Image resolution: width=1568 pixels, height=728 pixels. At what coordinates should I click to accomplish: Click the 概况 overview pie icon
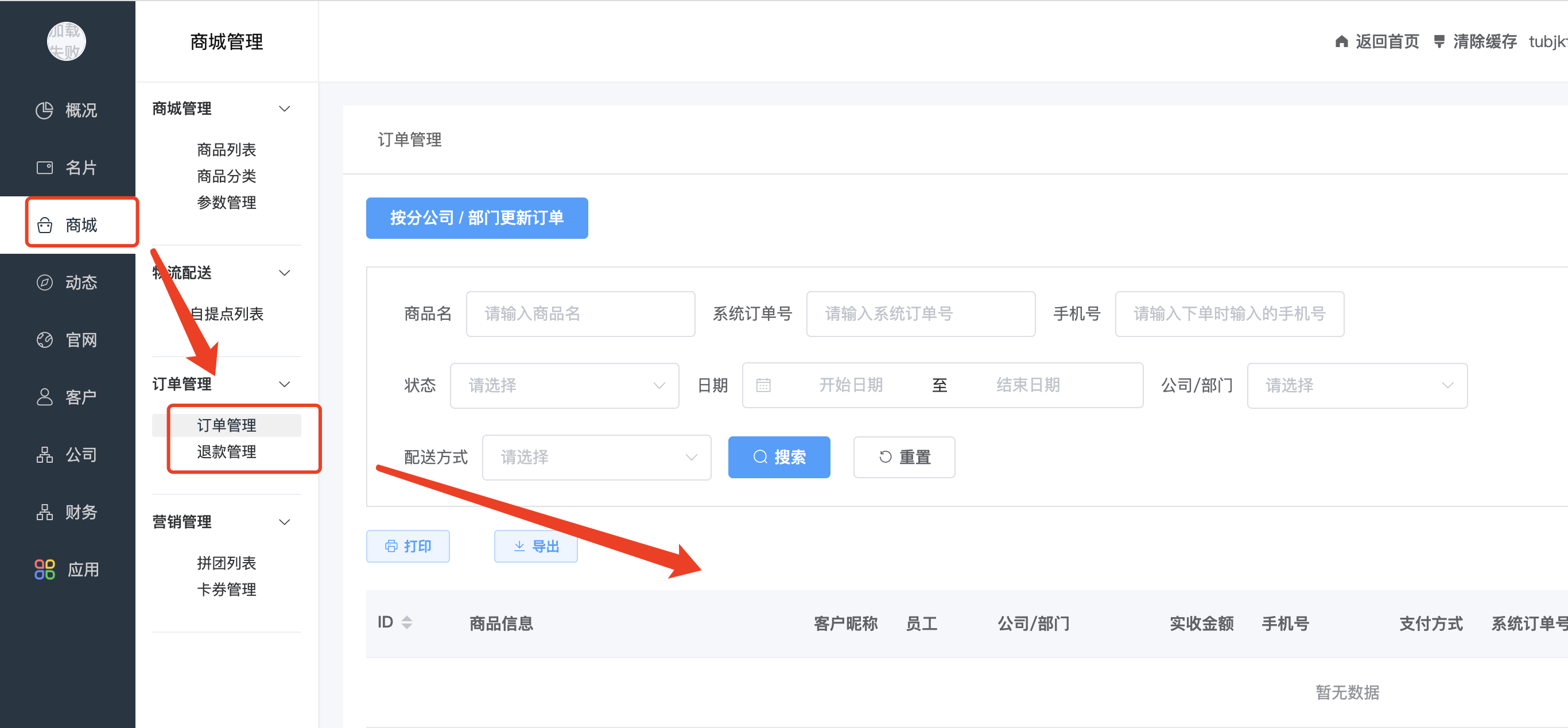click(44, 110)
